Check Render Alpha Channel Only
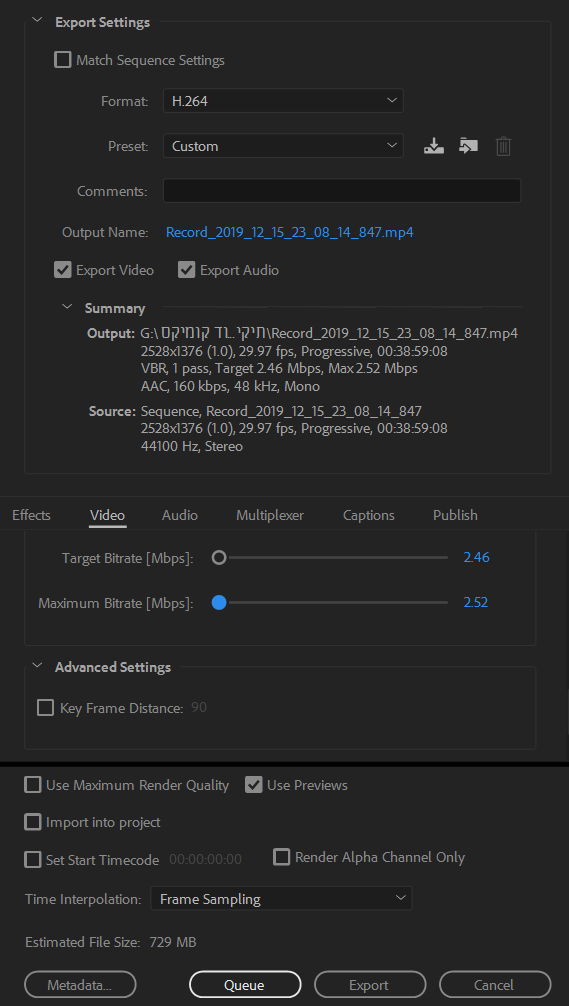Viewport: 569px width, 1006px height. coord(281,857)
